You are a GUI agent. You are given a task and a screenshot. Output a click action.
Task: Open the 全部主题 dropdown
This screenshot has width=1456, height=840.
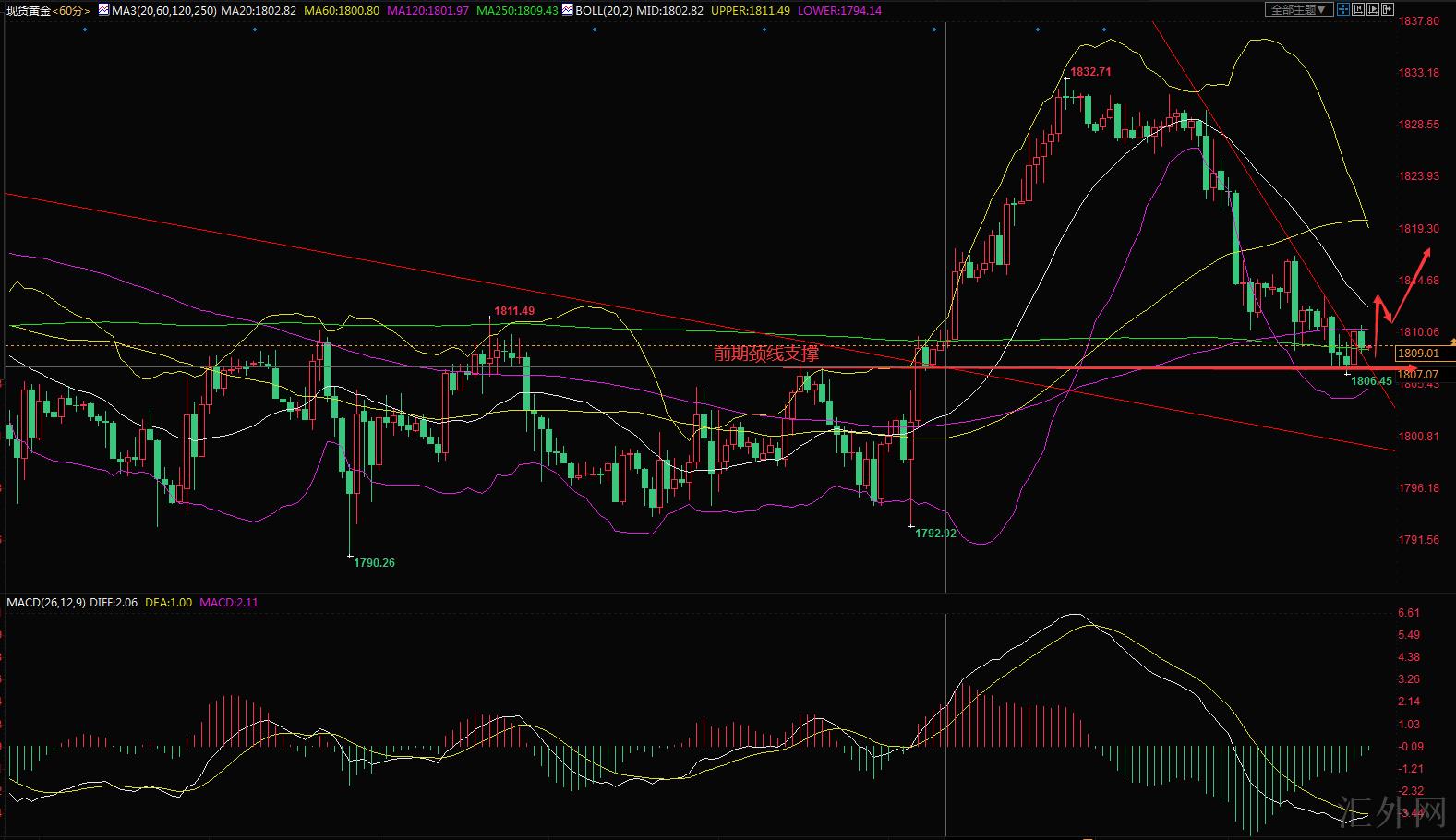click(1297, 9)
